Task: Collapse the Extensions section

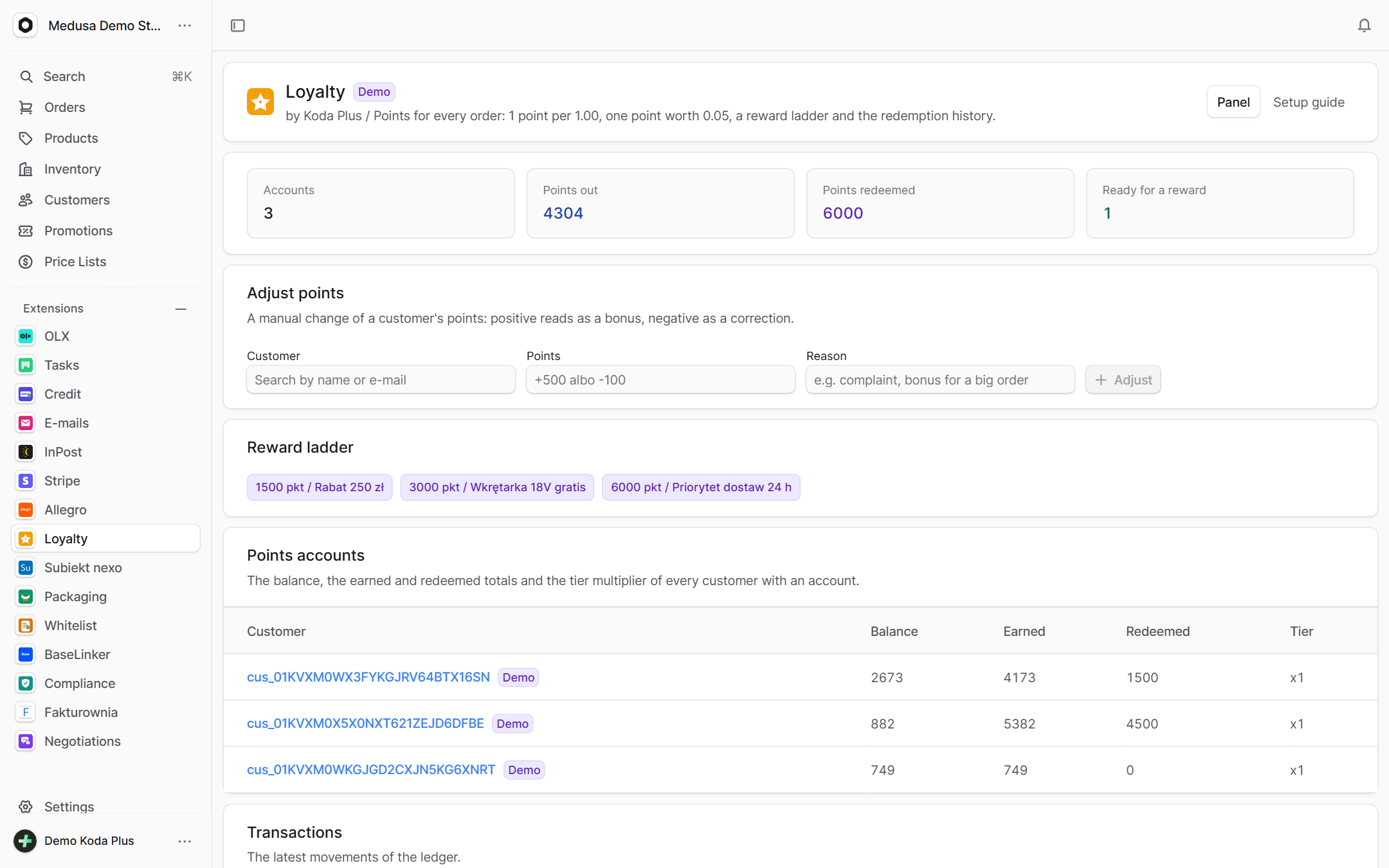Action: click(181, 309)
